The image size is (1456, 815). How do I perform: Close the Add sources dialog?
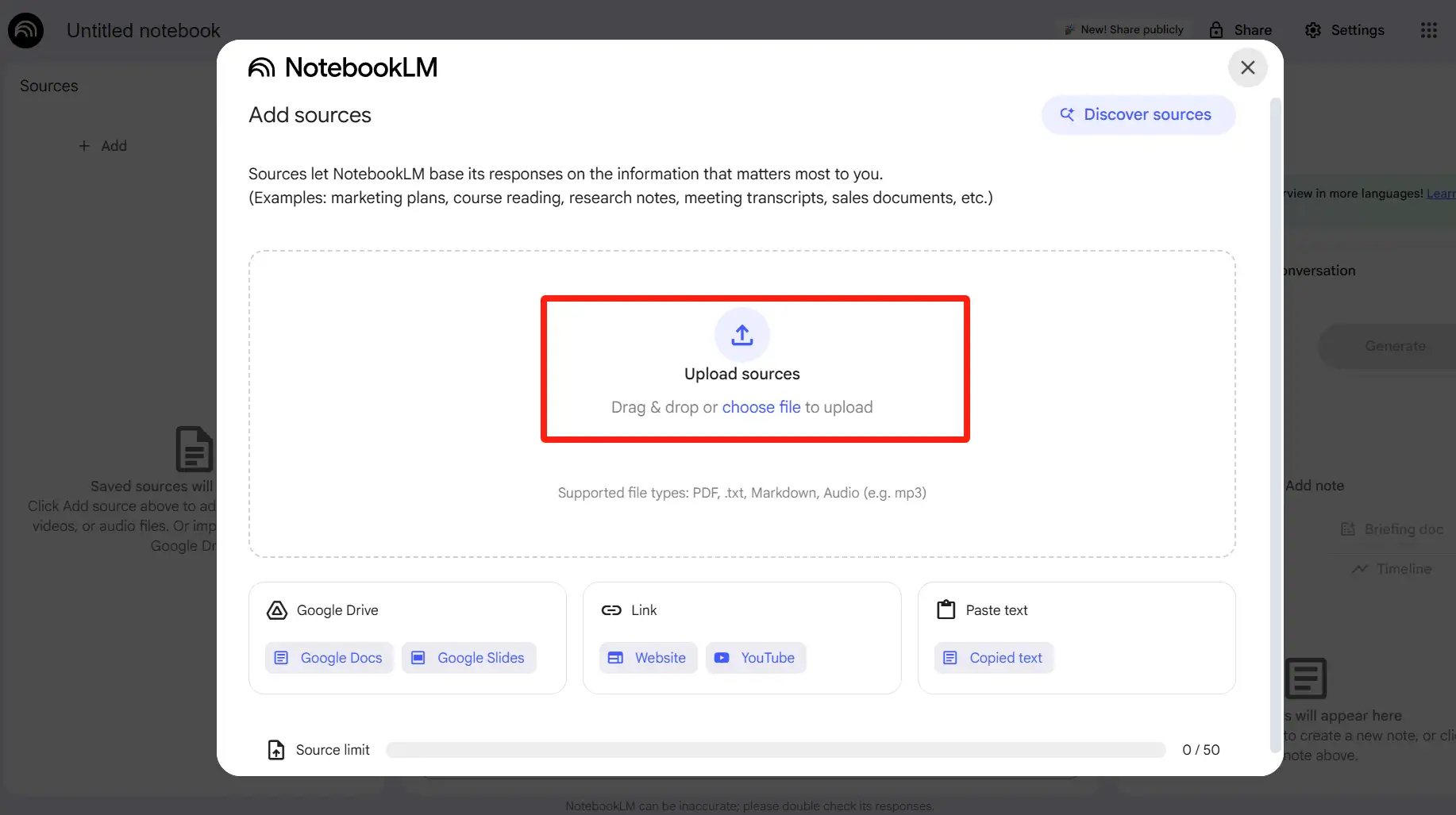click(1247, 67)
